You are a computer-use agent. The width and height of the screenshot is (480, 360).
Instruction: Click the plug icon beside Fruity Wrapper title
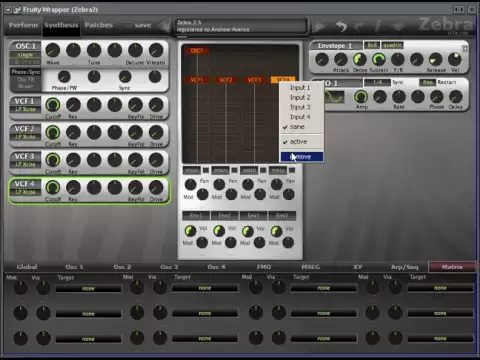[x=17, y=10]
